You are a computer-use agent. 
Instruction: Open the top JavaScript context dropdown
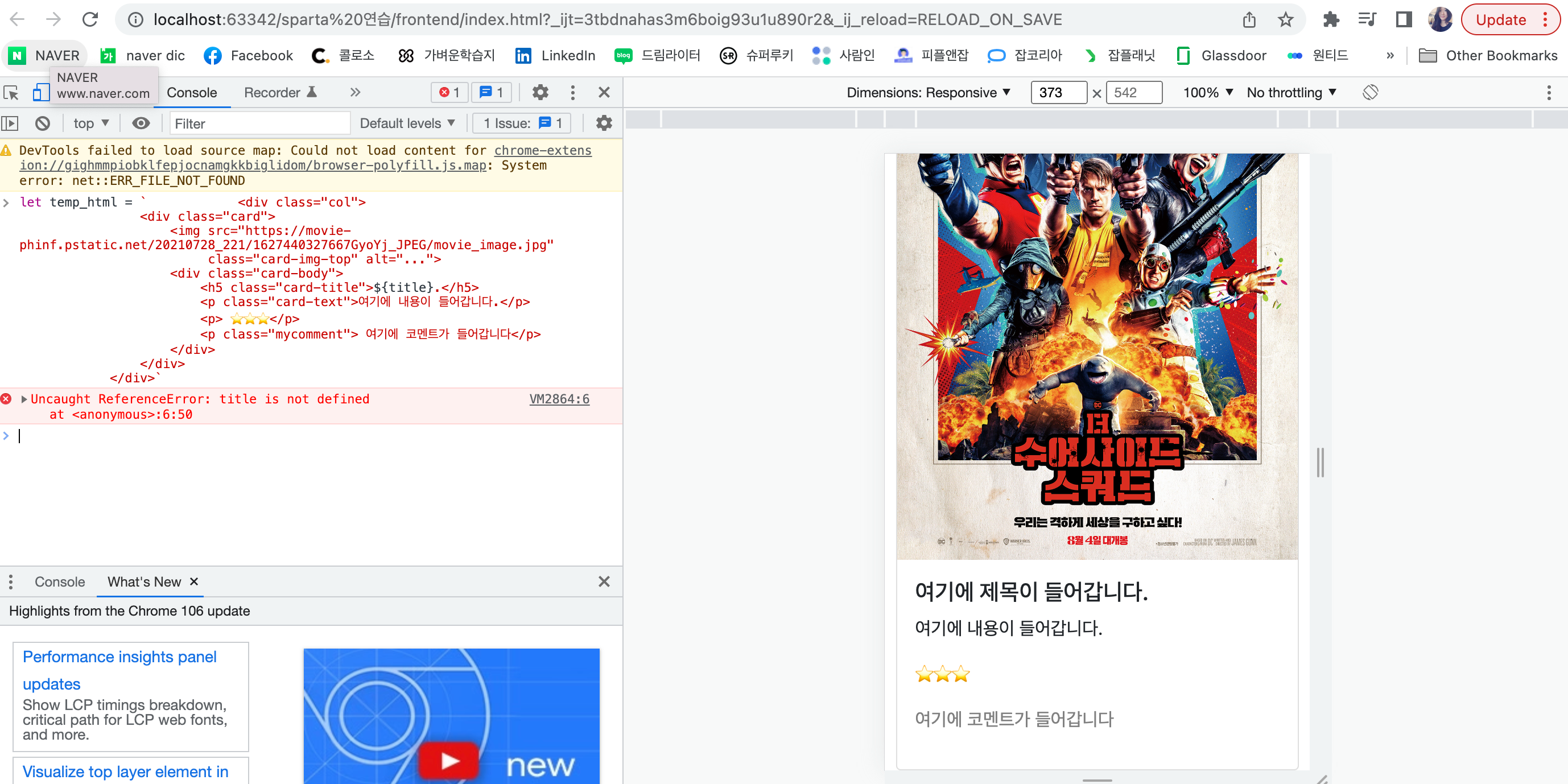tap(90, 123)
